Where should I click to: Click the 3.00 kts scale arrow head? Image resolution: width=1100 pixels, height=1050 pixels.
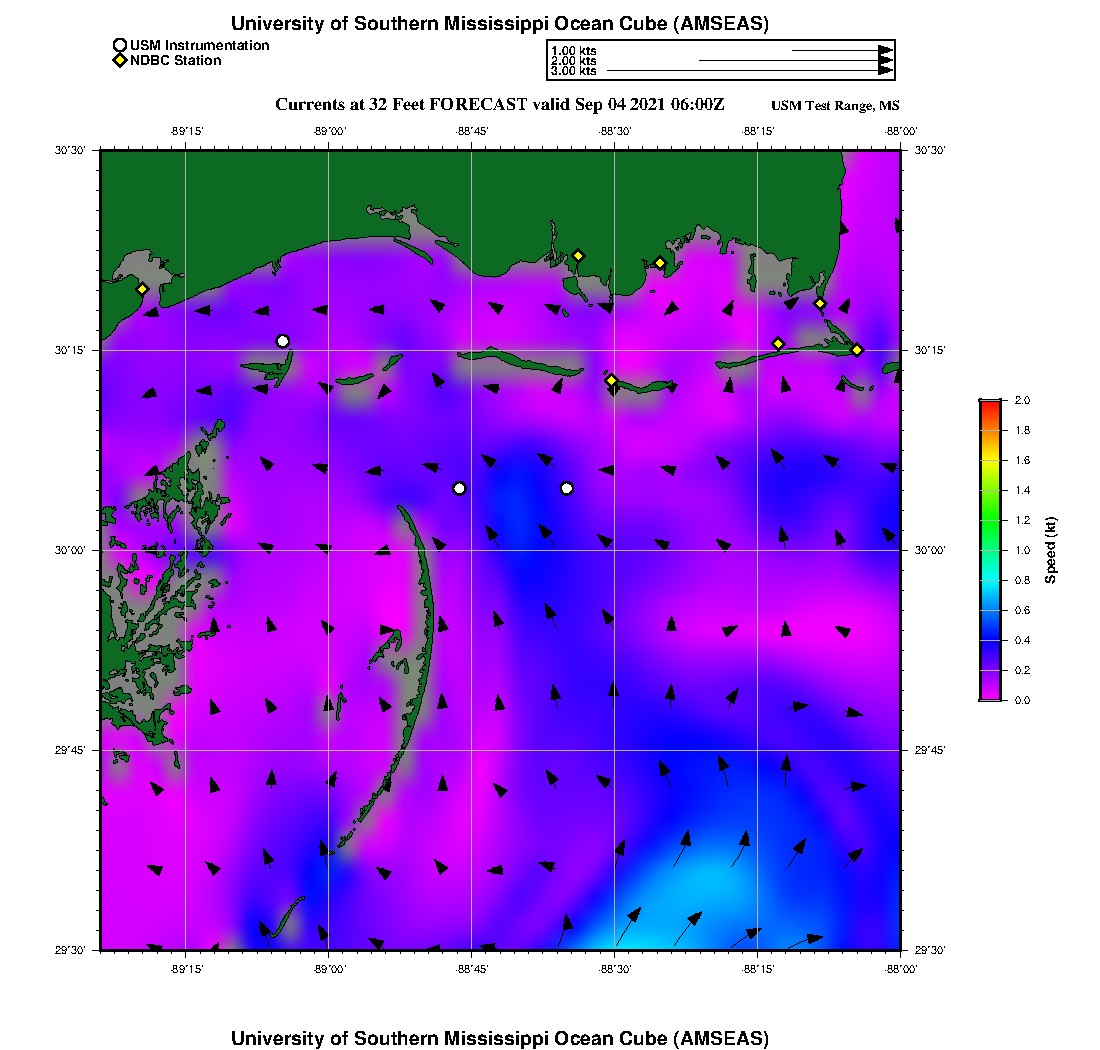coord(886,71)
